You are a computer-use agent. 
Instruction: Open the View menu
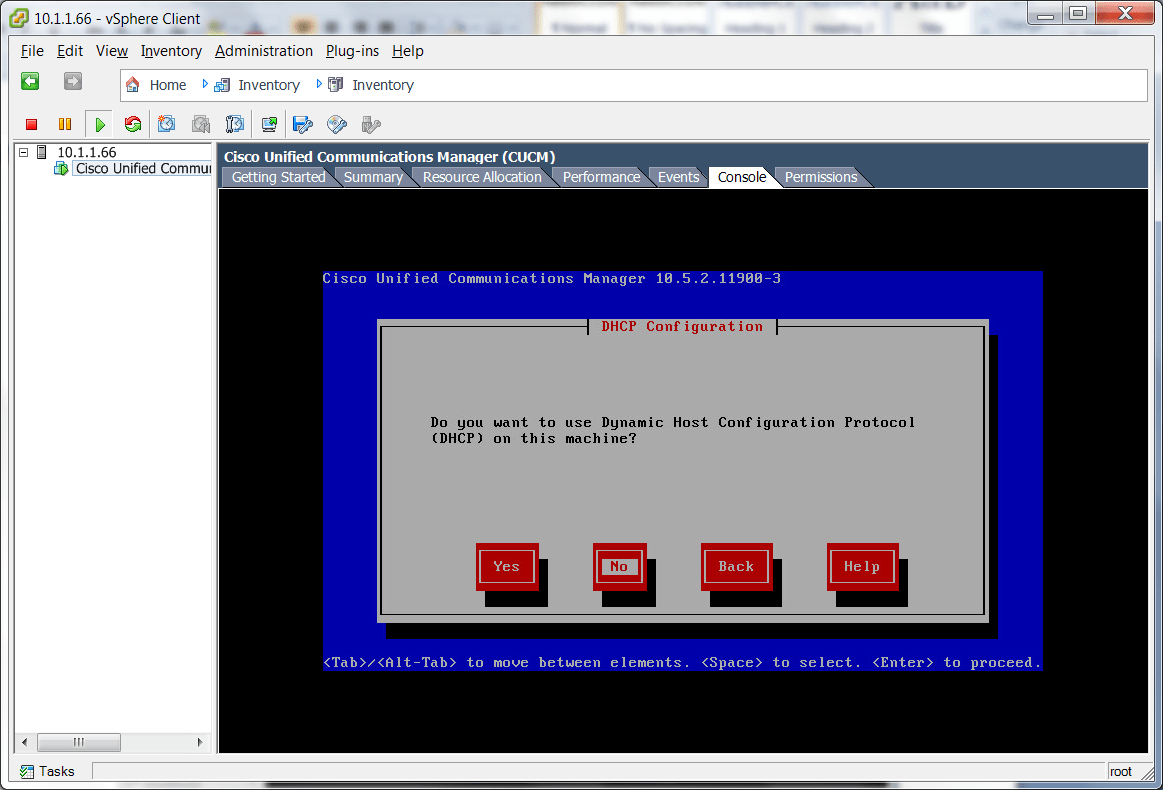point(111,51)
